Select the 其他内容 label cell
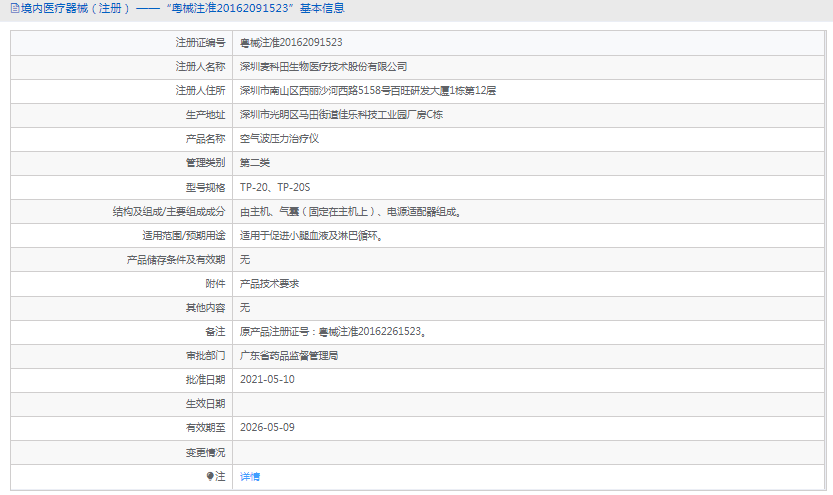Screen dimensions: 833x495 click(122, 308)
